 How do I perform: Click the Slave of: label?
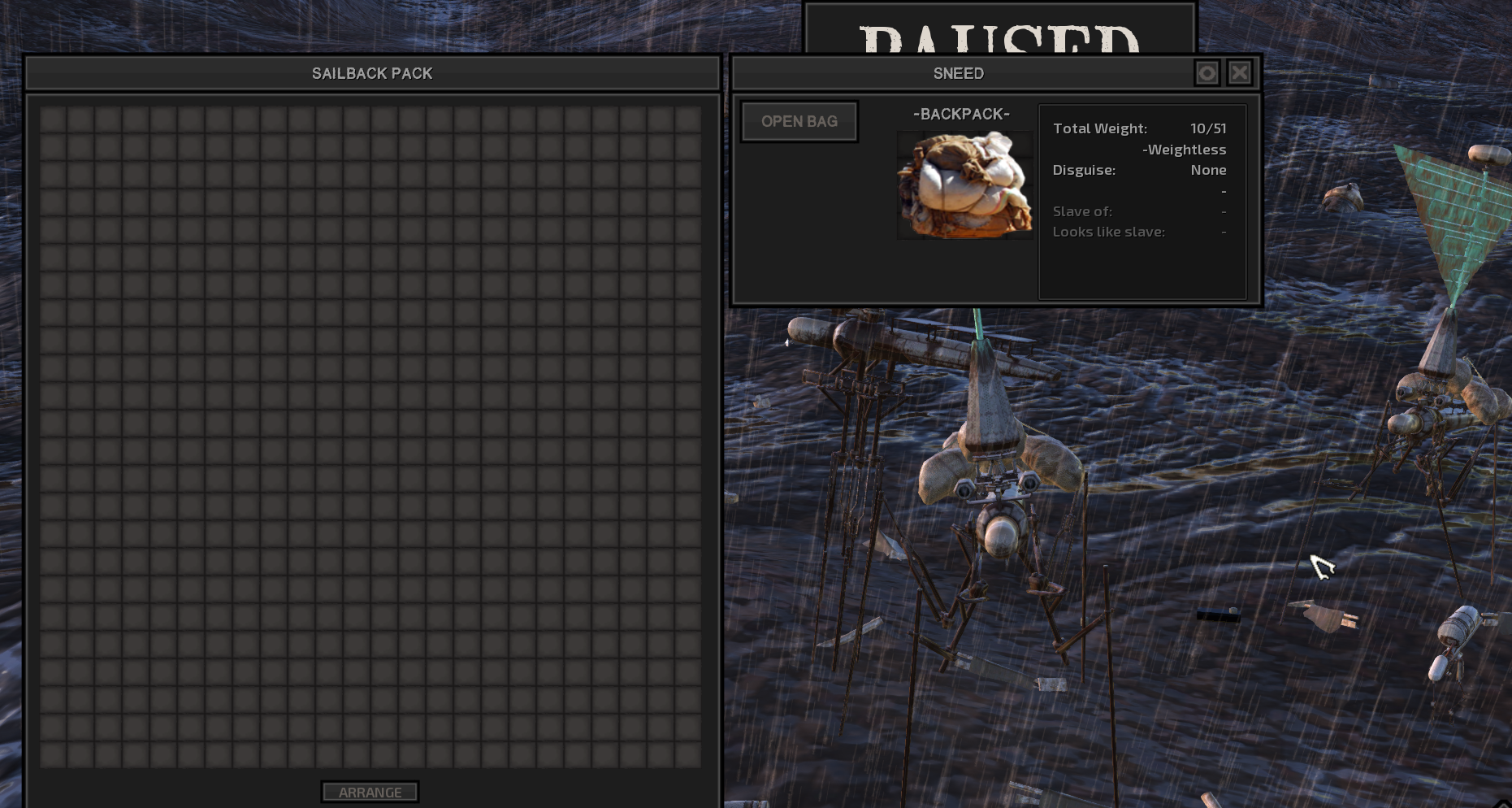point(1082,211)
